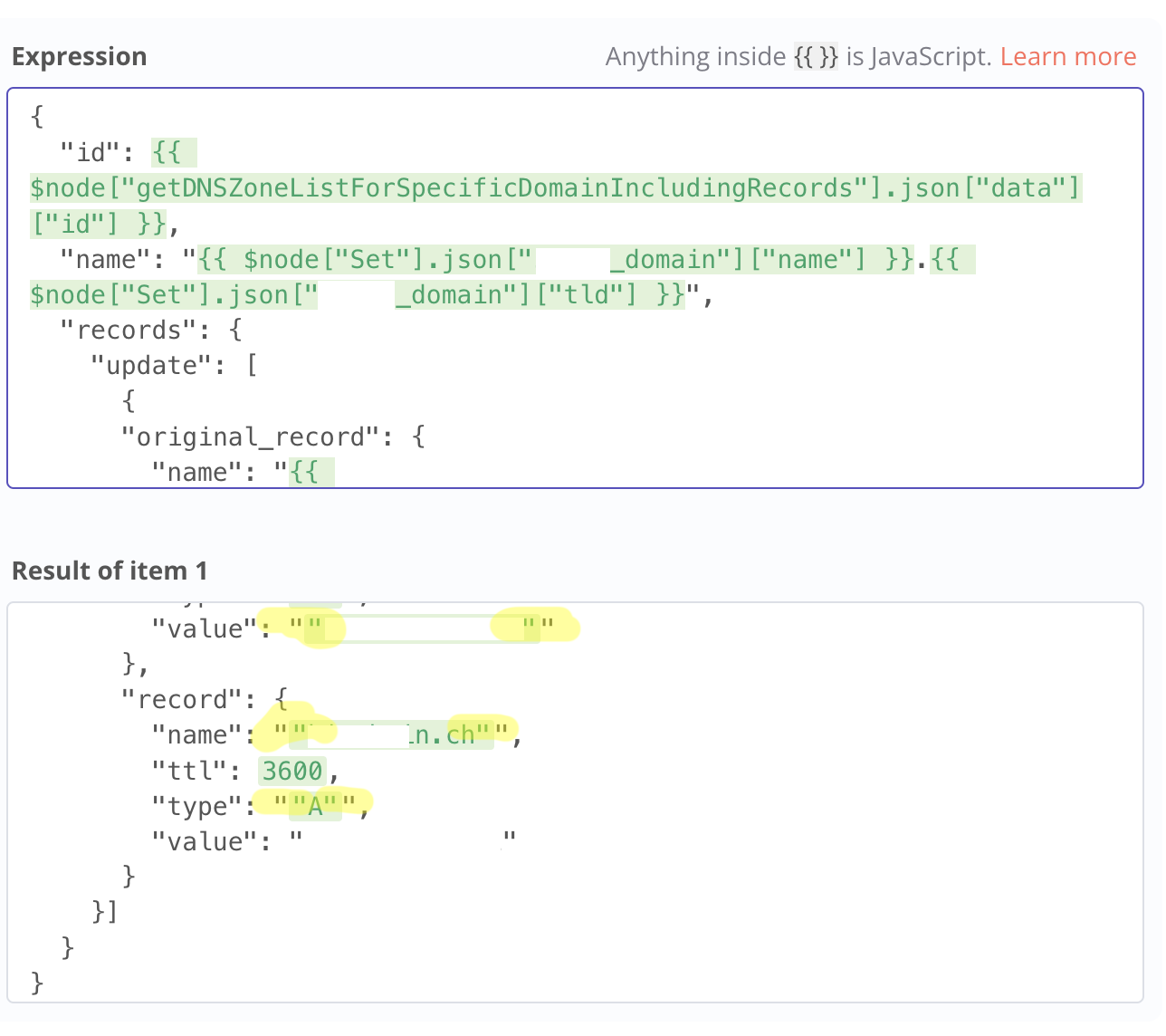The height and width of the screenshot is (1036, 1166).
Task: Click the Expression heading label
Action: [x=79, y=57]
